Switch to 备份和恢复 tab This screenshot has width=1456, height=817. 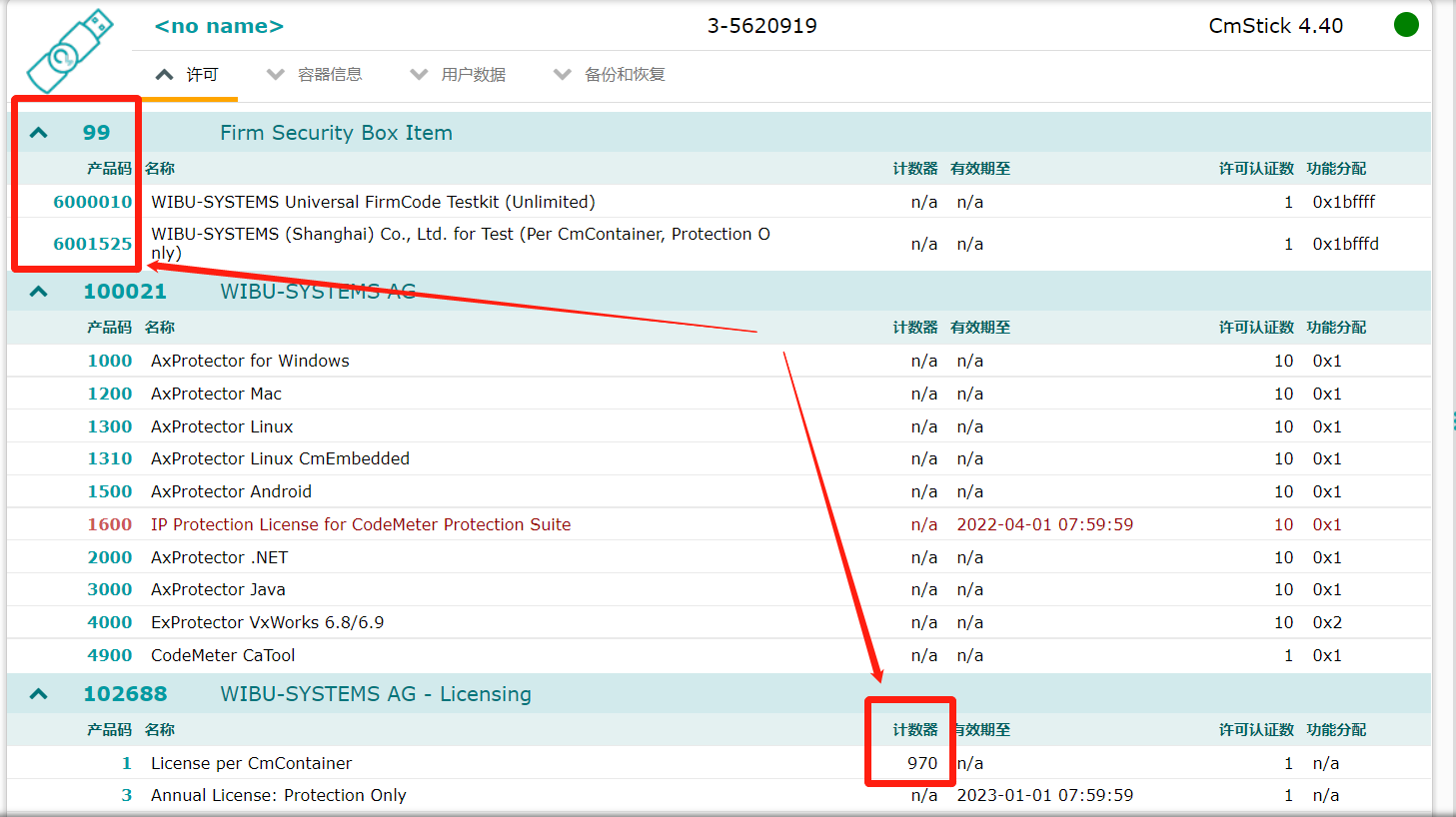click(x=610, y=75)
